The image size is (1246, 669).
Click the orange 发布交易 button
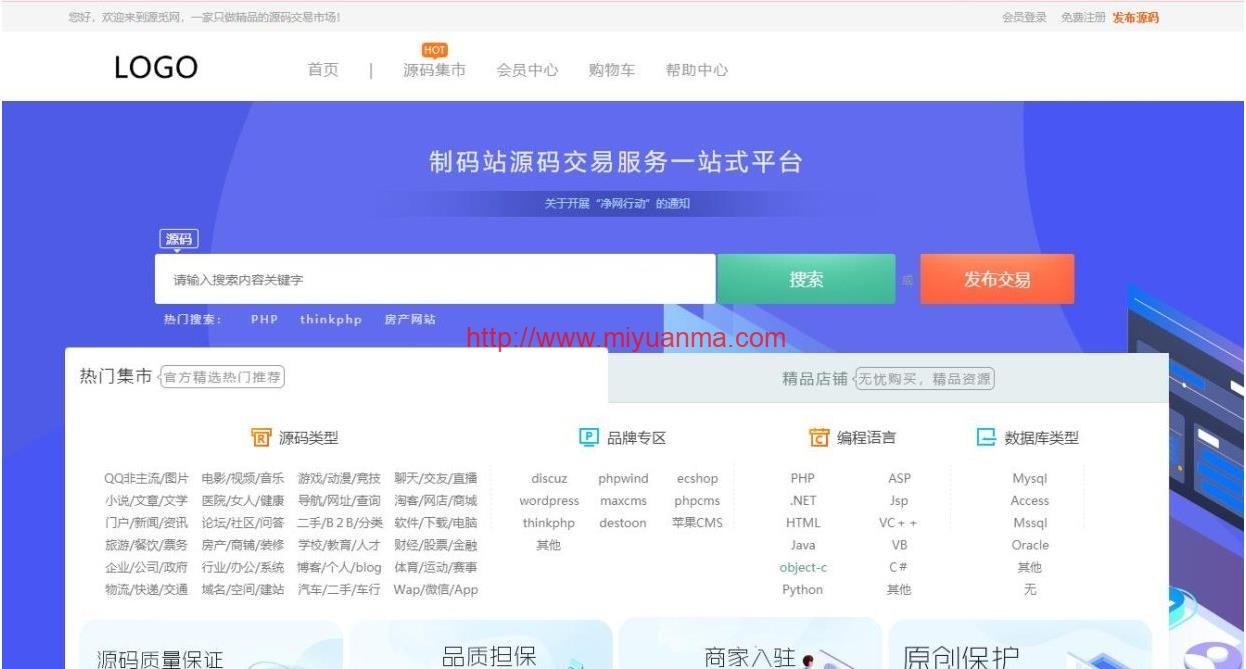[997, 279]
